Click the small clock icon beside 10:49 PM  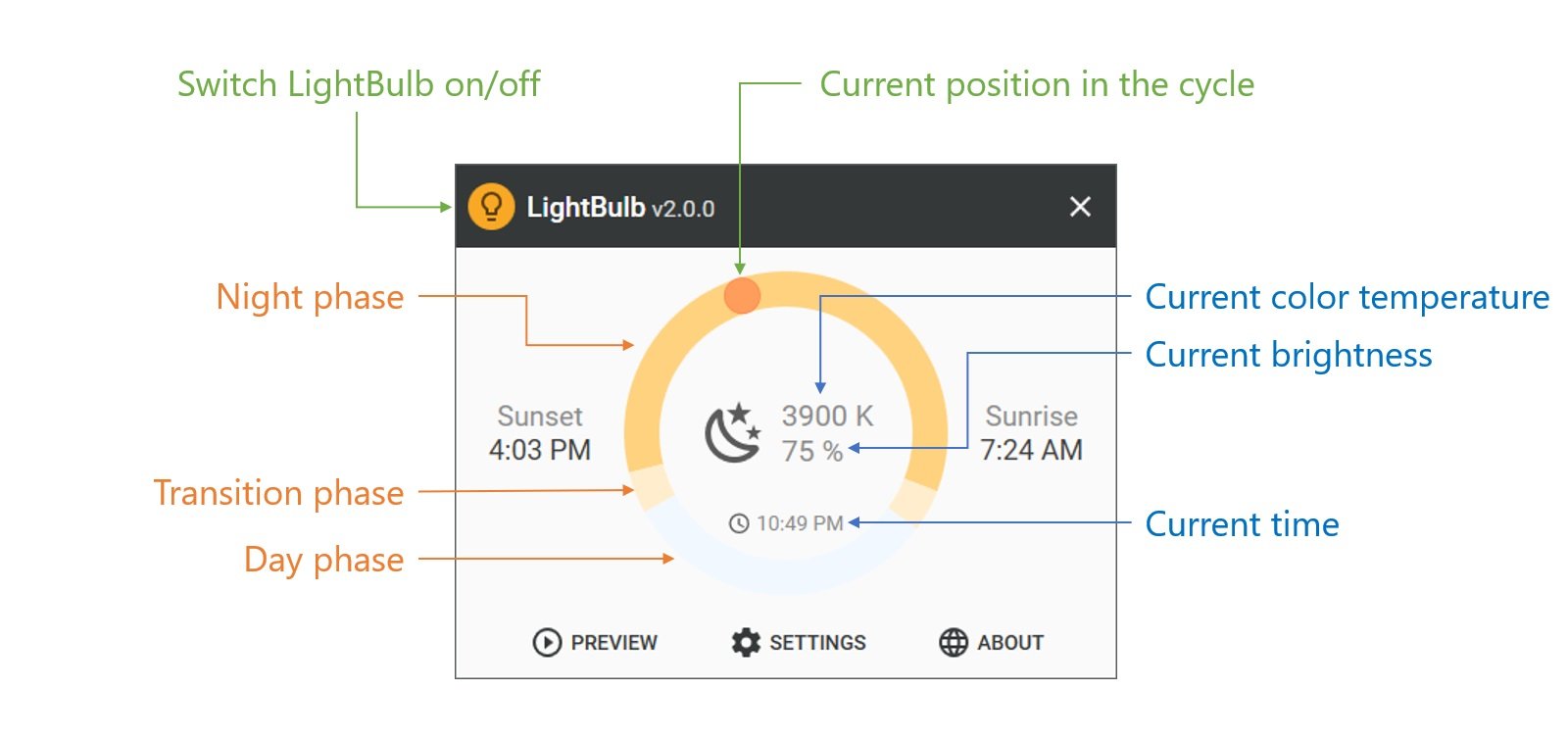click(x=739, y=523)
